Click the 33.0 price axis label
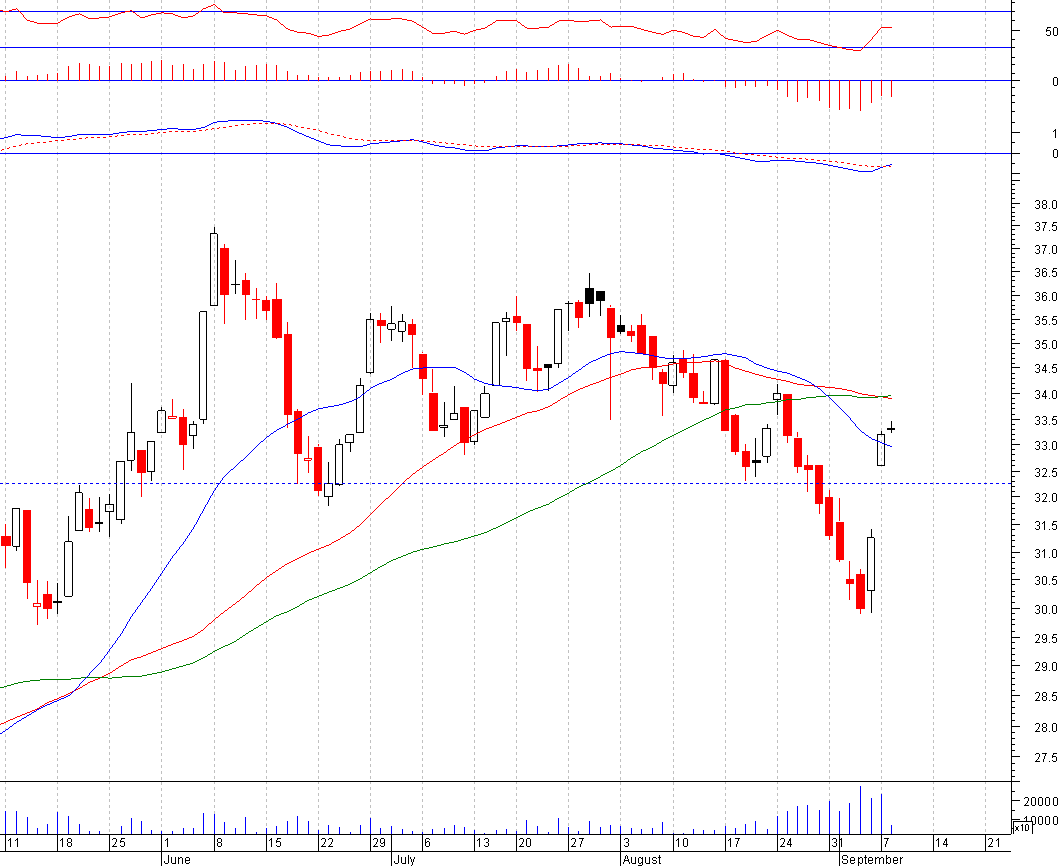This screenshot has height=866, width=1062. (x=1046, y=446)
